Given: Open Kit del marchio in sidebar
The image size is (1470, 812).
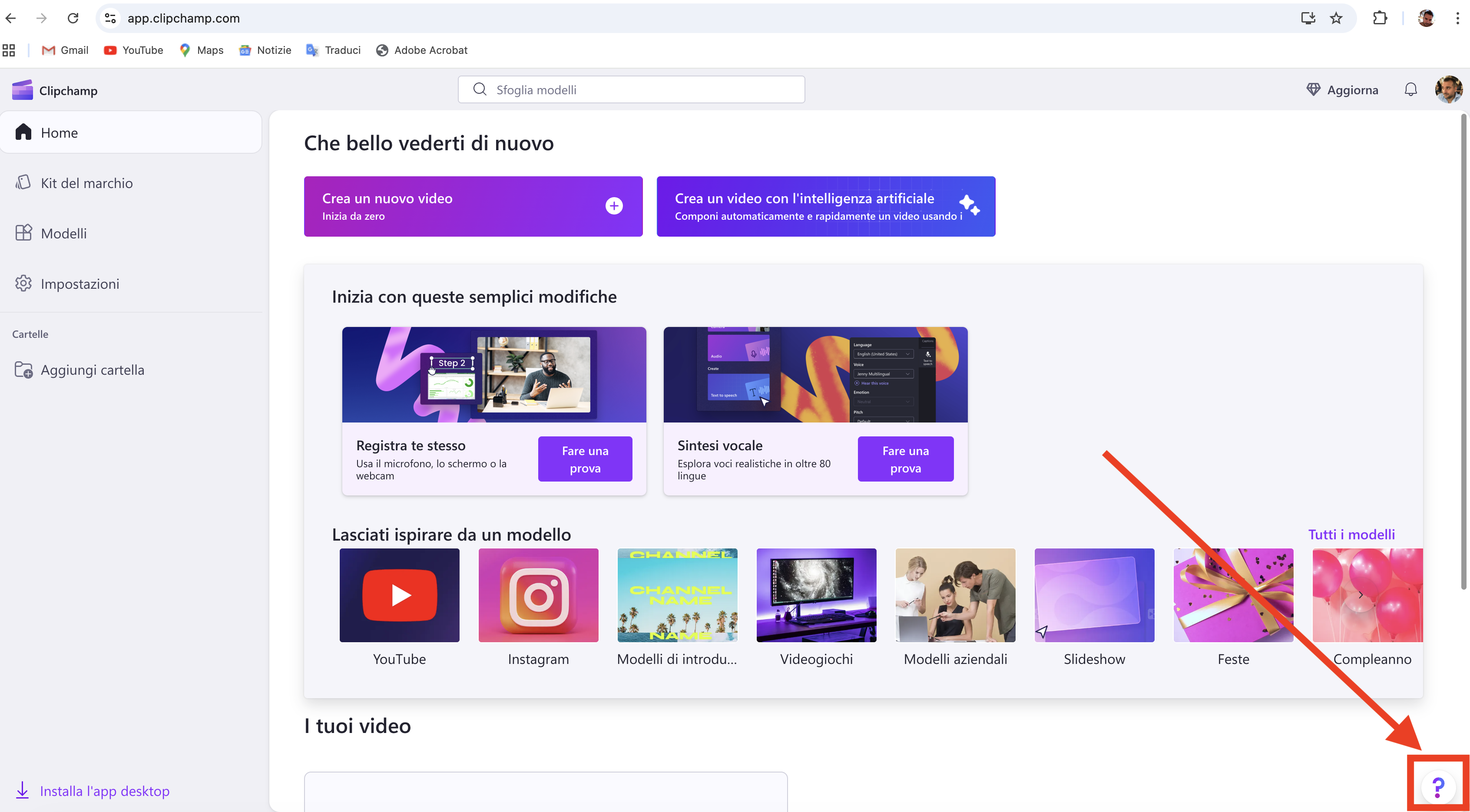Looking at the screenshot, I should click(x=131, y=183).
